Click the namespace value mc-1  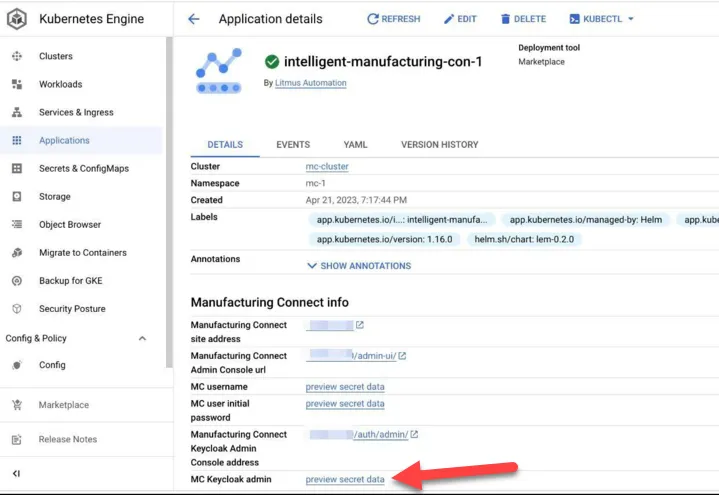click(x=315, y=183)
